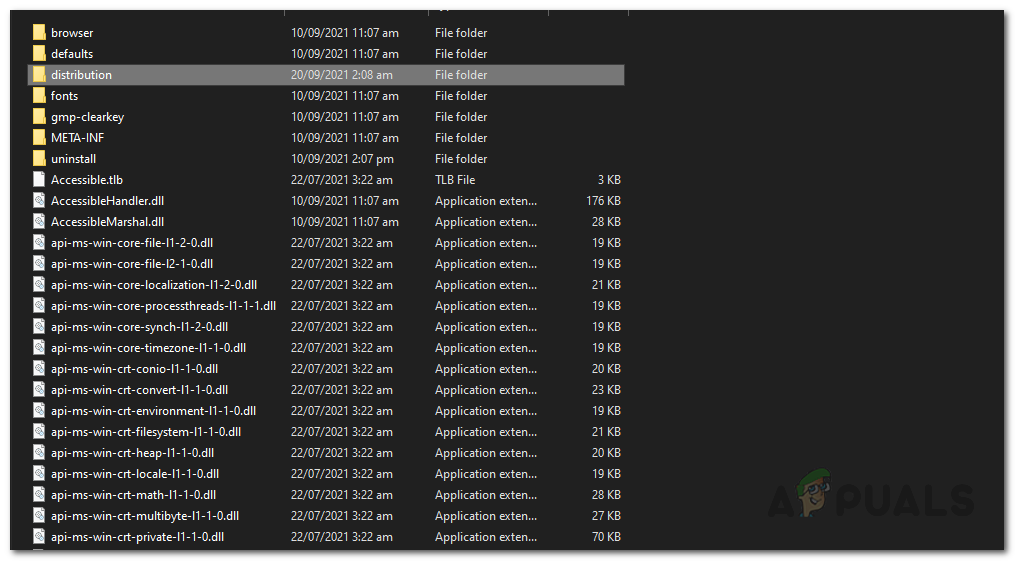
Task: Select the distribution folder name
Action: (82, 74)
